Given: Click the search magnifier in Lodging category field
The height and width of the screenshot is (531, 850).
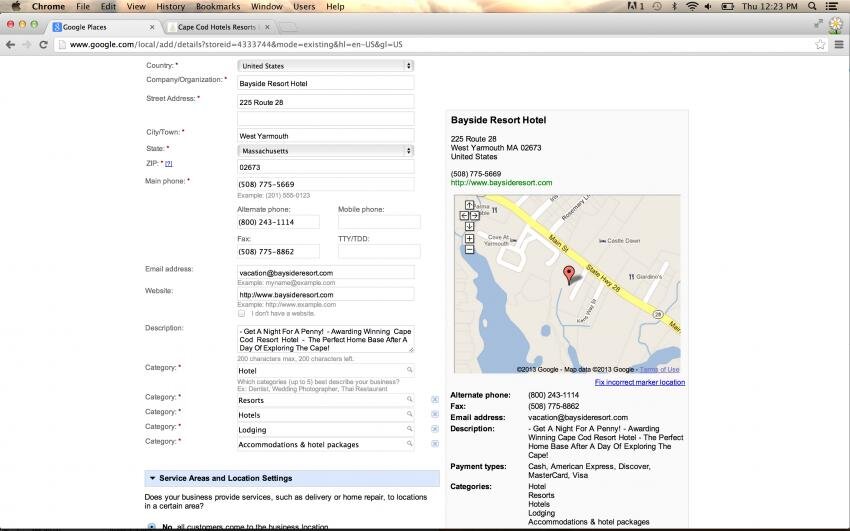Looking at the screenshot, I should coord(410,429).
